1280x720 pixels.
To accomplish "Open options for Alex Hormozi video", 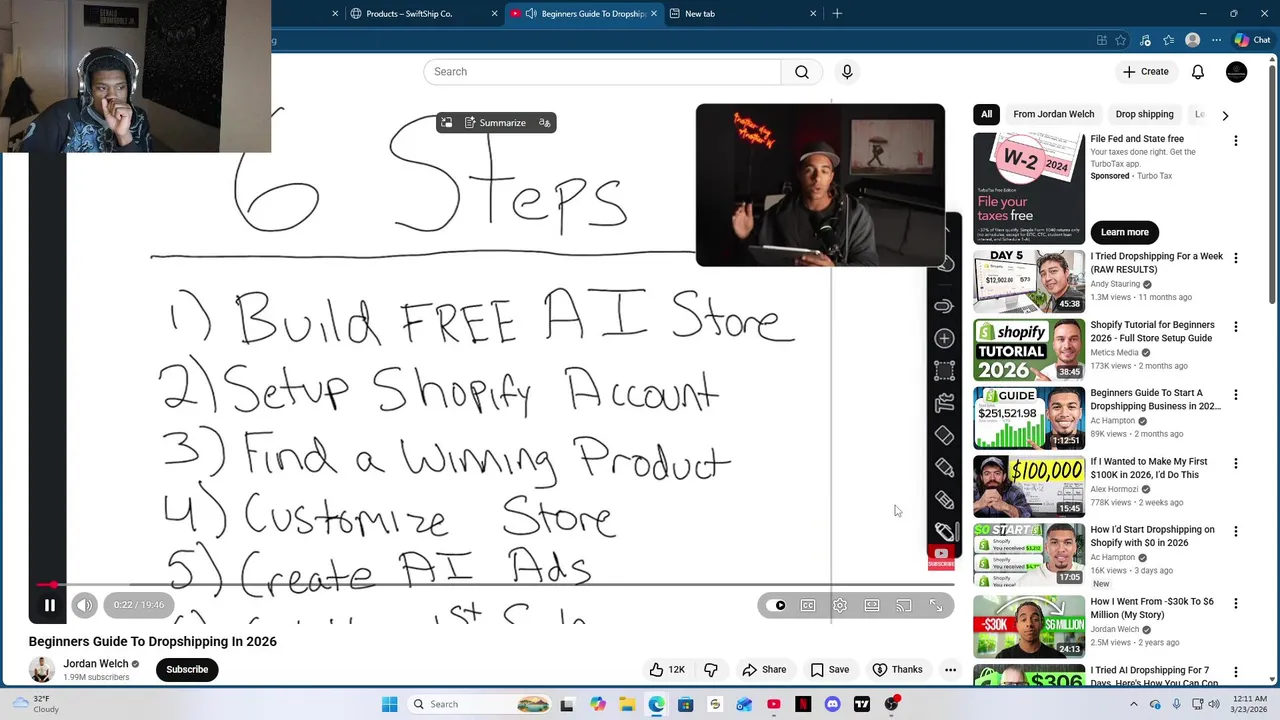I will pos(1236,464).
